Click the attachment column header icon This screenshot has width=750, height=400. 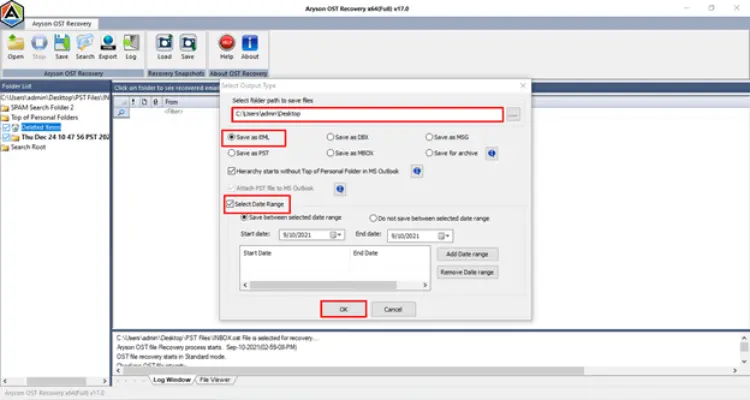155,102
